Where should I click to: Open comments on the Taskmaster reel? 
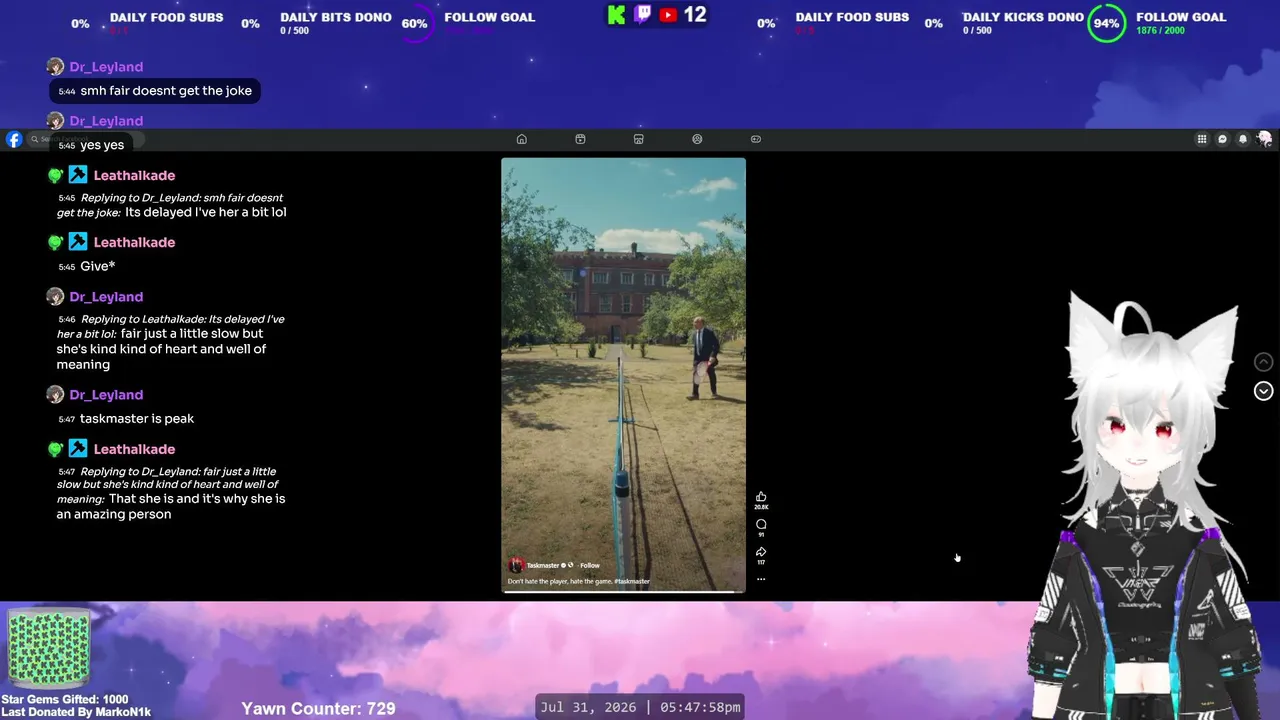tap(761, 524)
